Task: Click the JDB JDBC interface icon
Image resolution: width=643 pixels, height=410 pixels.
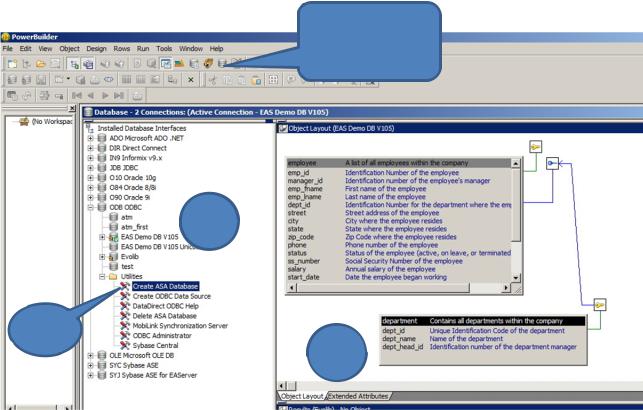Action: pyautogui.click(x=102, y=168)
